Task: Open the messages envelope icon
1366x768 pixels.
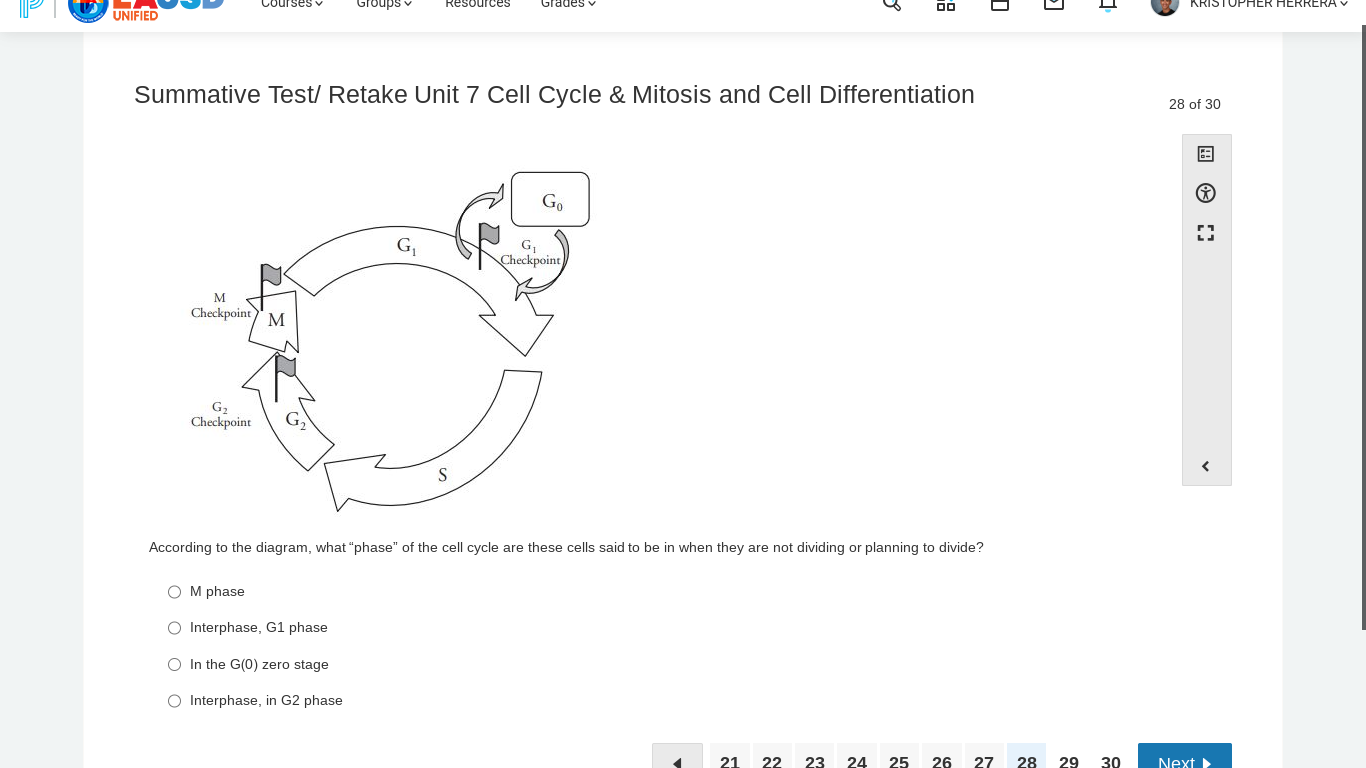Action: pyautogui.click(x=1054, y=4)
